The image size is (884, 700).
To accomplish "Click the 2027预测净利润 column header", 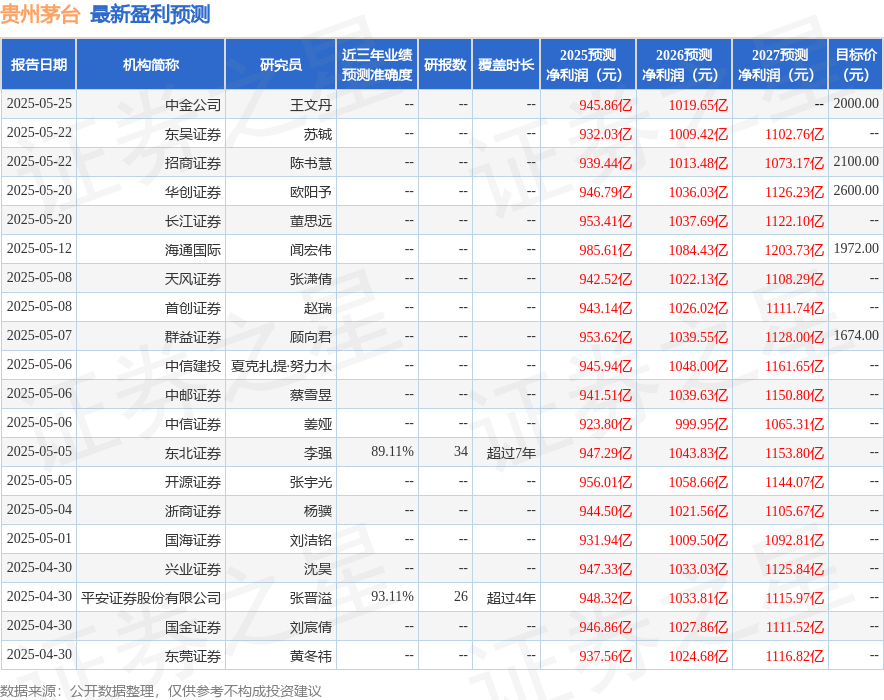I will [x=780, y=64].
